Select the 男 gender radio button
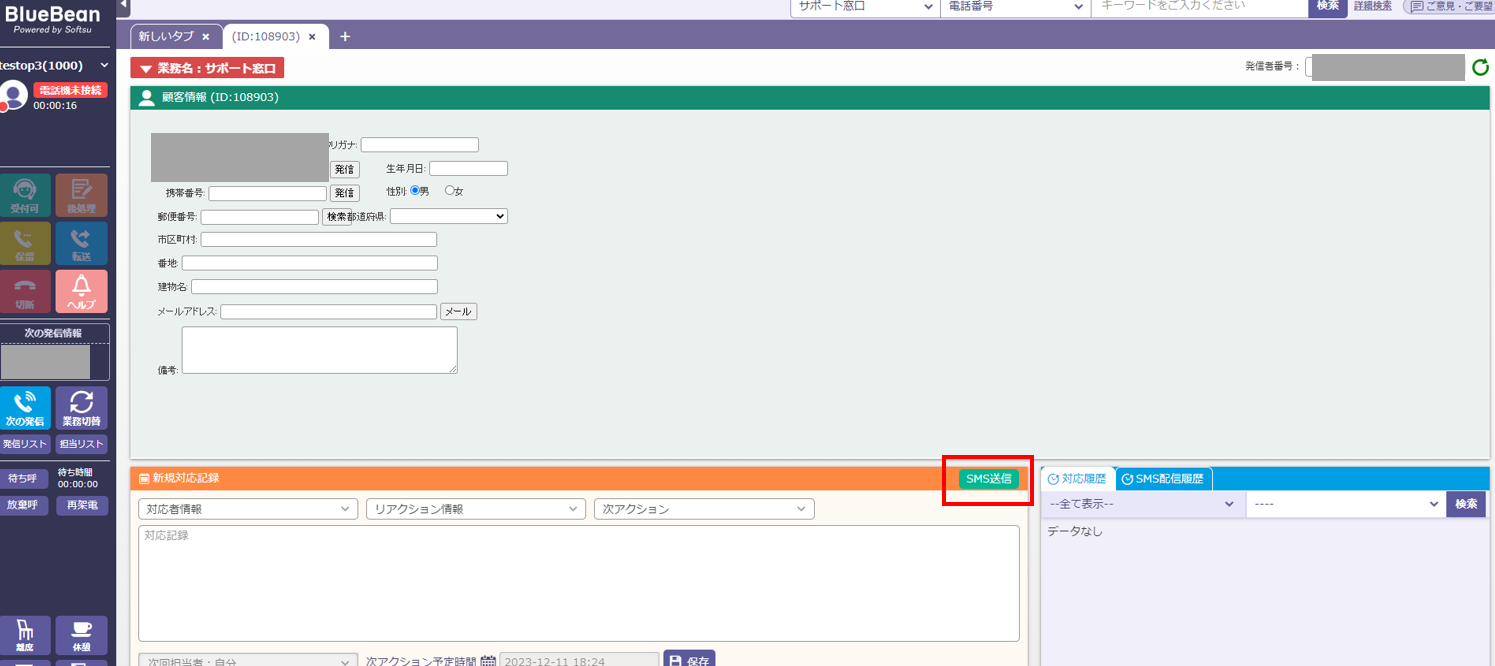Viewport: 1495px width, 666px height. click(x=416, y=191)
